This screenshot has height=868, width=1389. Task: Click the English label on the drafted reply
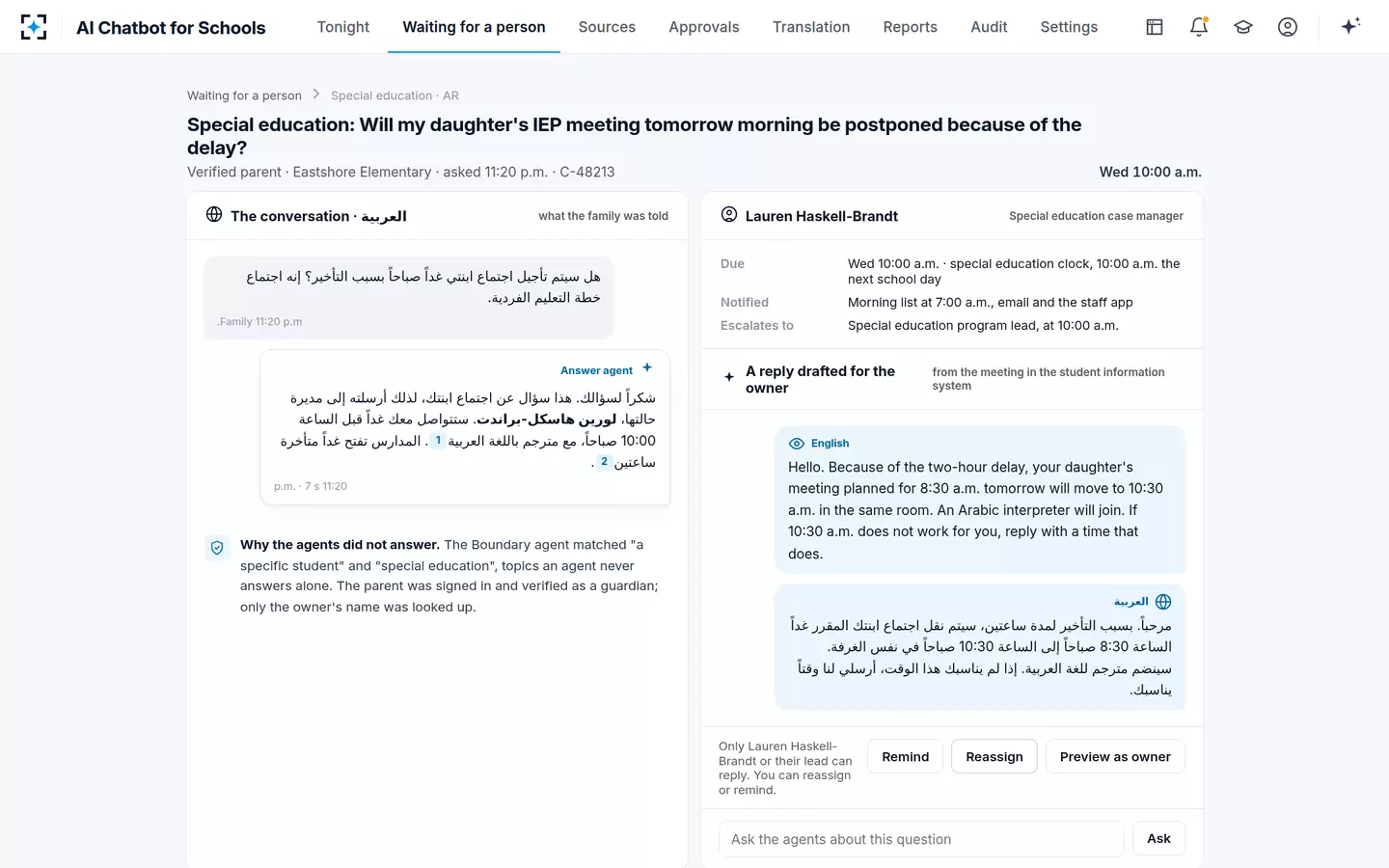(830, 444)
